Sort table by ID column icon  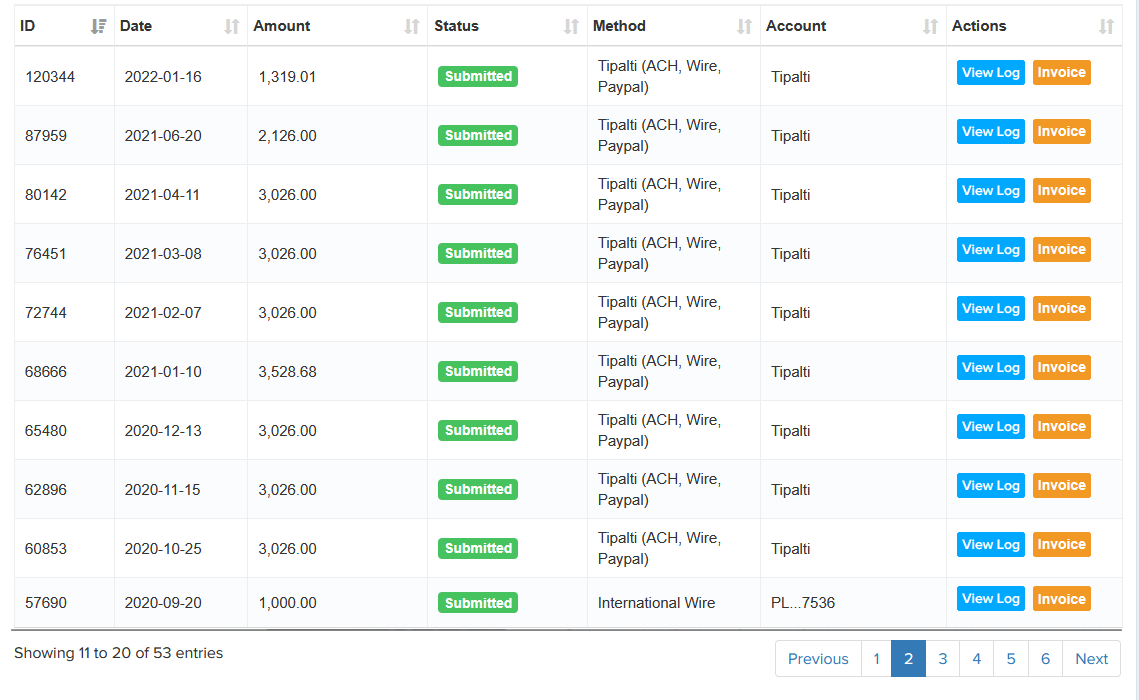click(98, 27)
